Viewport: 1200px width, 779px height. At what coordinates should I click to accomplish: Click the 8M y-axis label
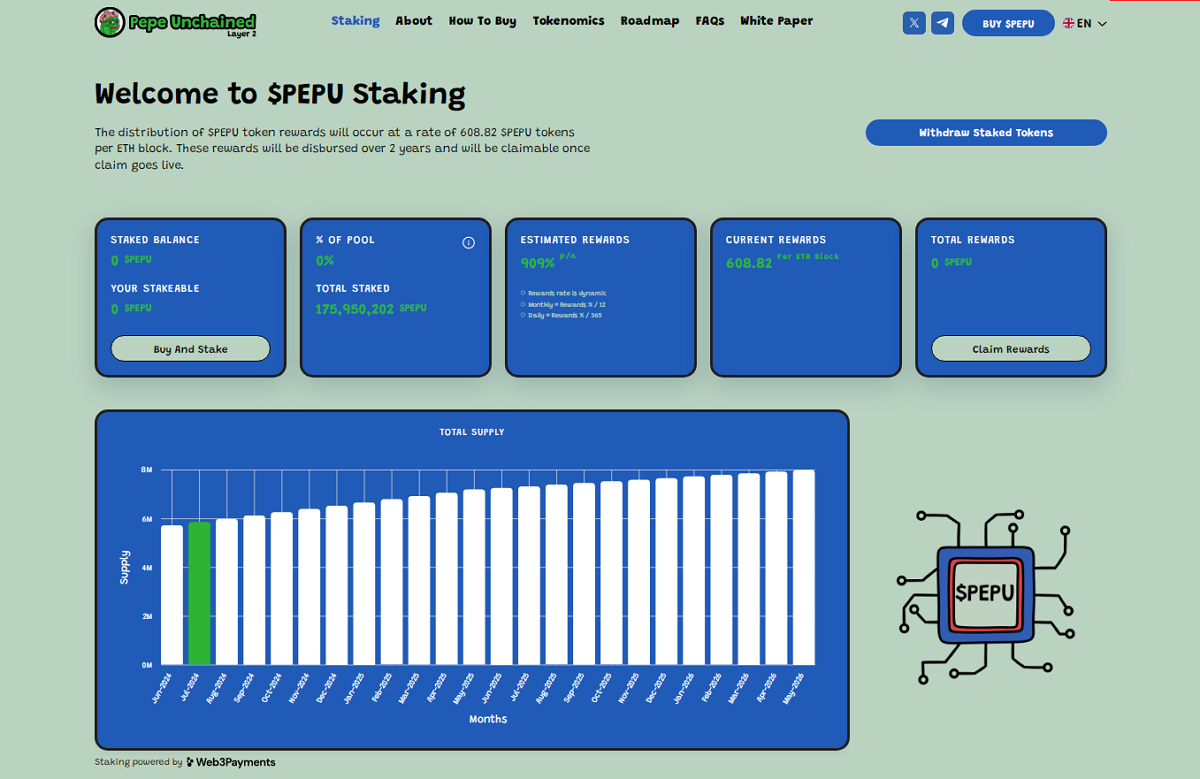pyautogui.click(x=146, y=470)
